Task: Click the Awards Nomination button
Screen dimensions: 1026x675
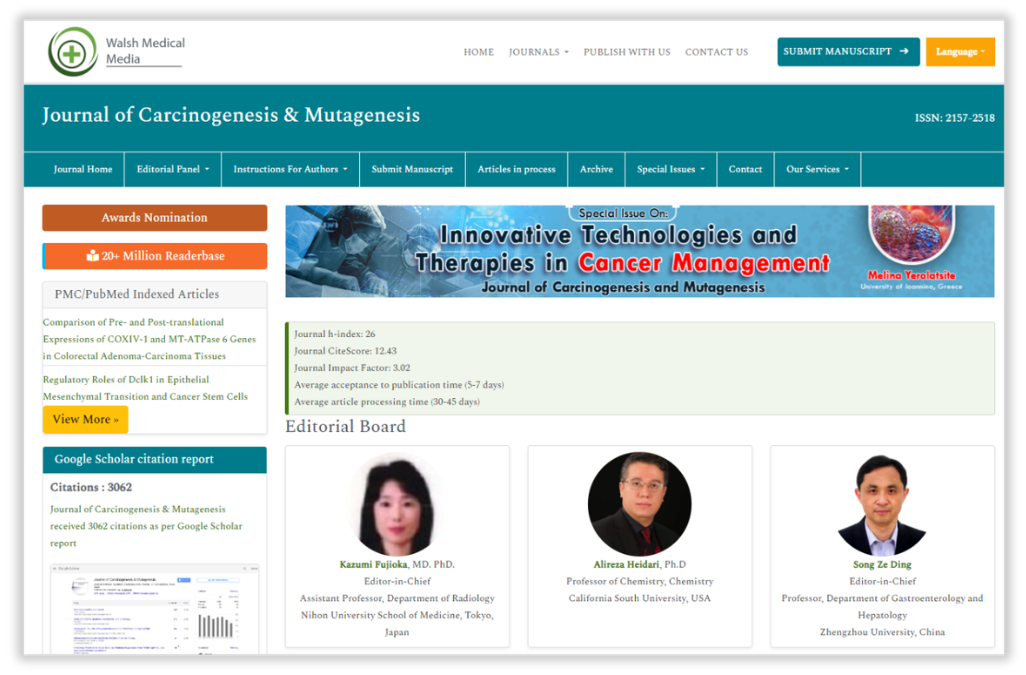Action: [x=154, y=218]
